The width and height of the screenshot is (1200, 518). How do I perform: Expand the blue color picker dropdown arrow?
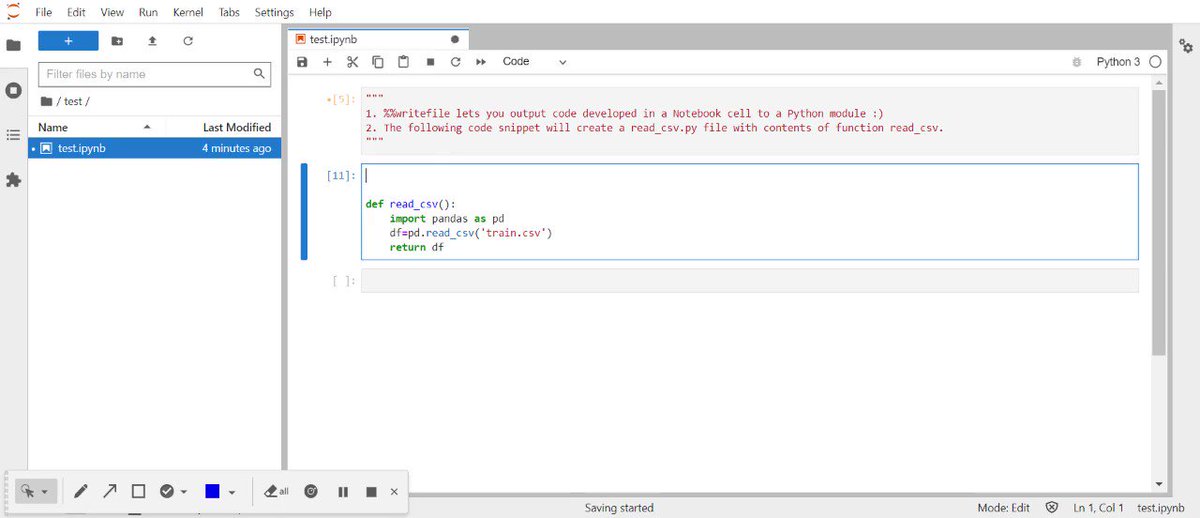[x=232, y=492]
